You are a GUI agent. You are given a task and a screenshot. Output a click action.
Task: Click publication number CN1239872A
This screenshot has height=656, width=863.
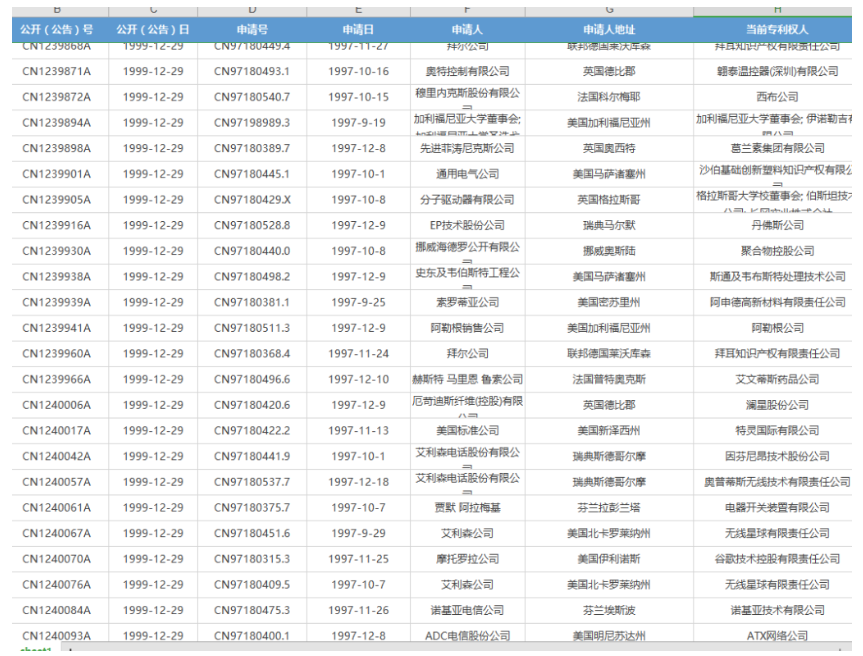[x=57, y=97]
